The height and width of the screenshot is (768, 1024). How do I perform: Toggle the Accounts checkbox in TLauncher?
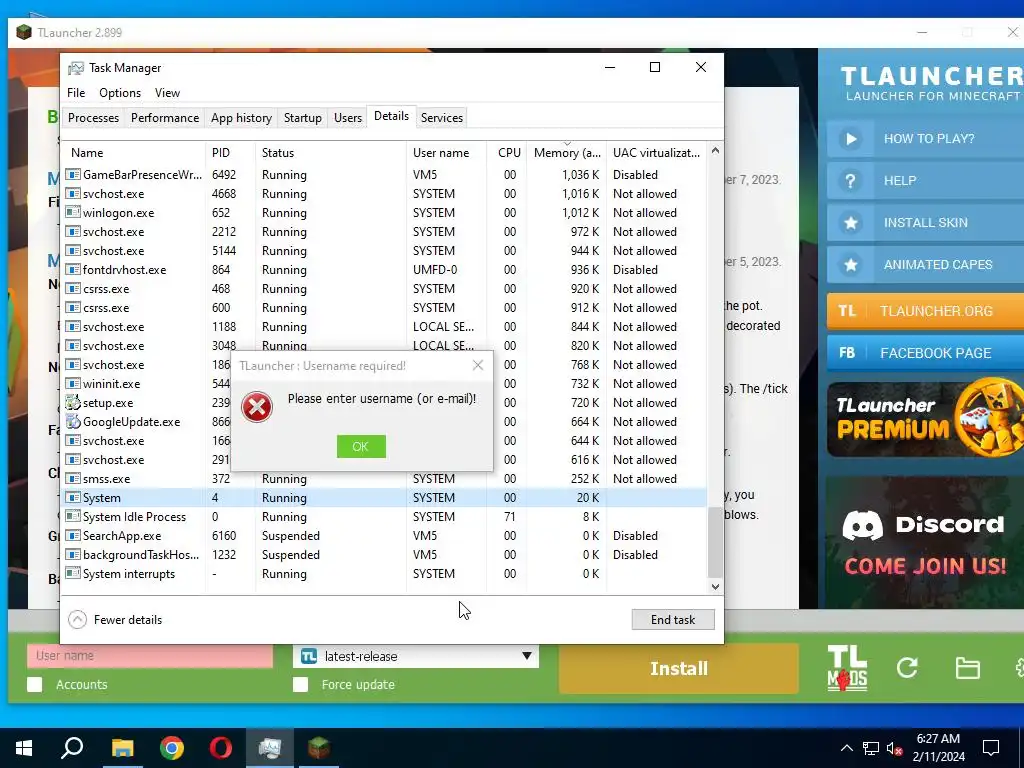[35, 684]
